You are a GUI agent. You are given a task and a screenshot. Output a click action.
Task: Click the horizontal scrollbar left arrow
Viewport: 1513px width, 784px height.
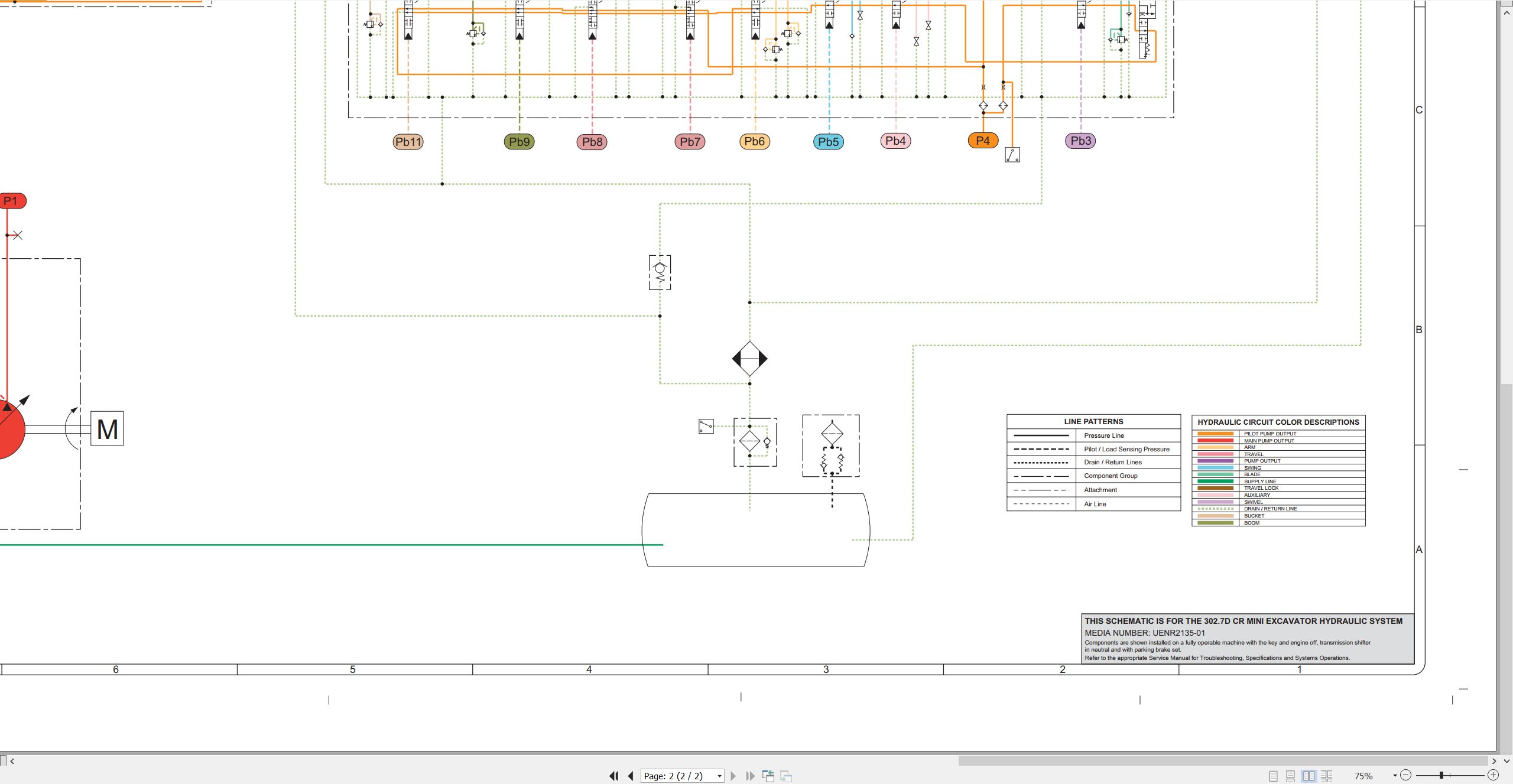[12, 761]
